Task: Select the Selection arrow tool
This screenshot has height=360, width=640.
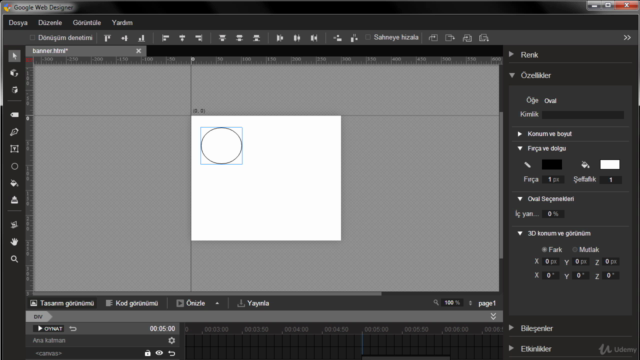Action: tap(14, 56)
